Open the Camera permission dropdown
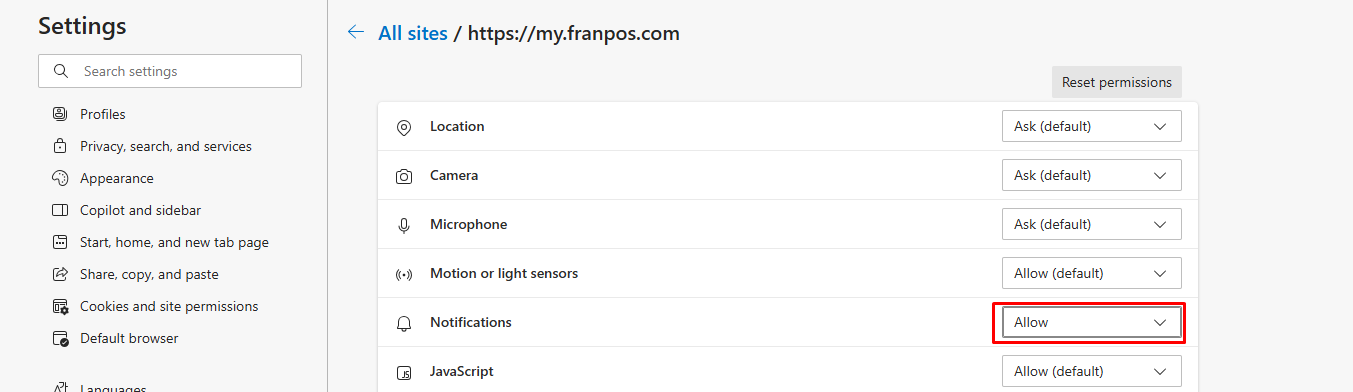This screenshot has width=1353, height=392. click(1091, 175)
